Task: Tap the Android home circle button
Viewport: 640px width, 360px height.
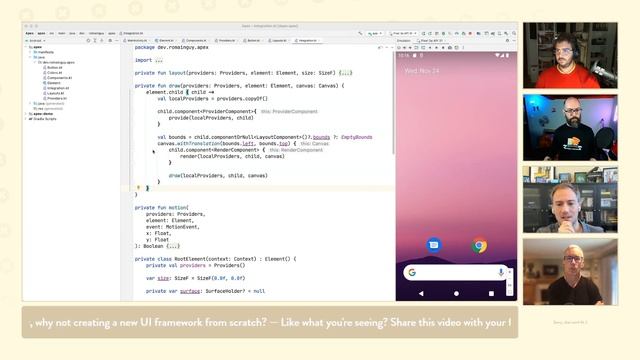Action: [x=456, y=293]
